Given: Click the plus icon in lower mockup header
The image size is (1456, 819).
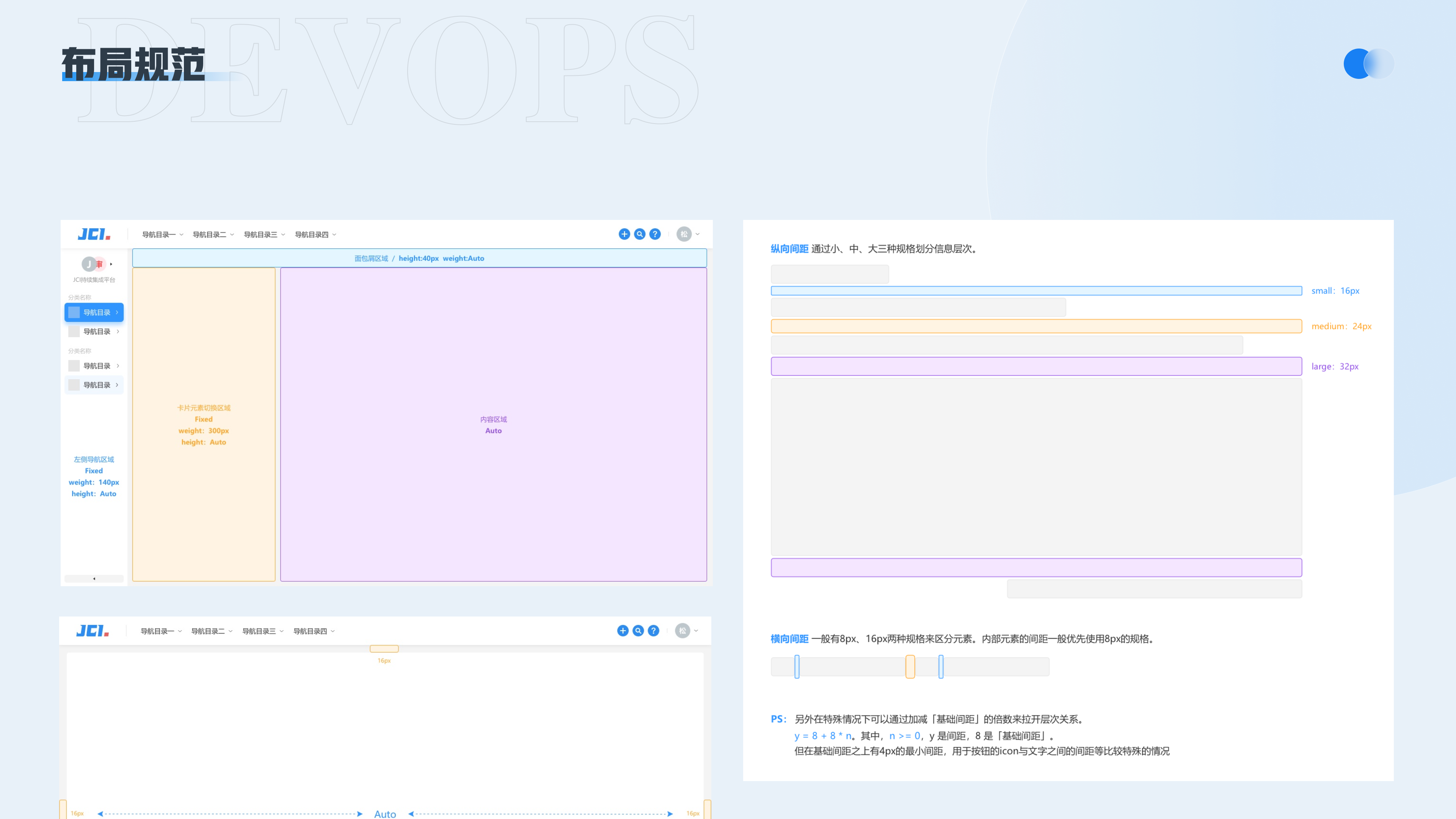Looking at the screenshot, I should [x=623, y=631].
